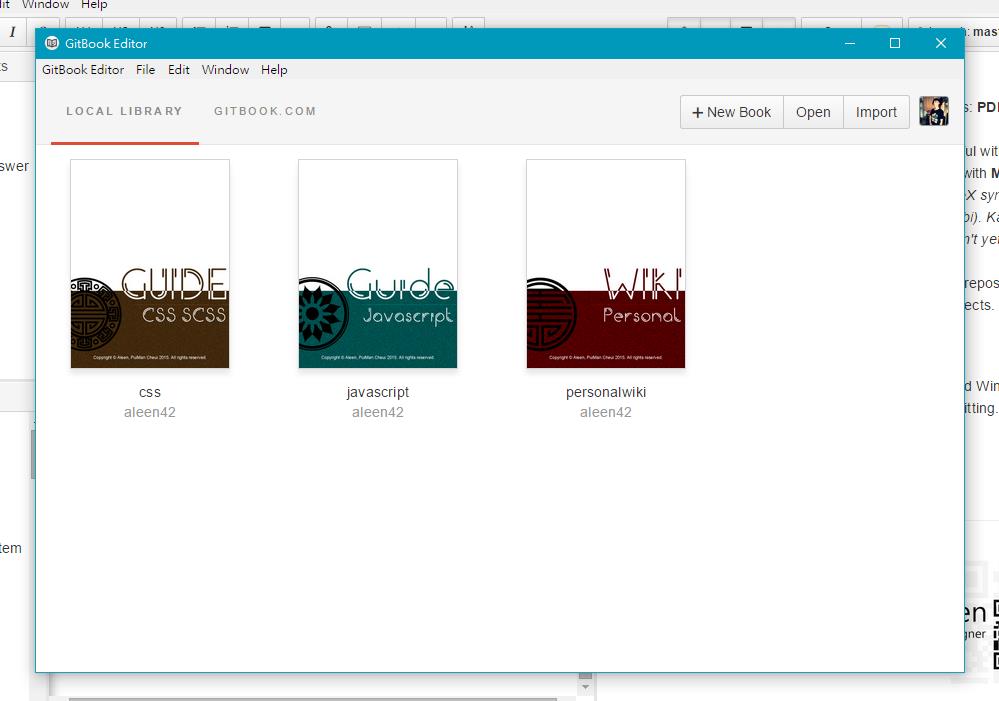Open the Personal Wiki book cover
The height and width of the screenshot is (701, 999).
pos(606,264)
